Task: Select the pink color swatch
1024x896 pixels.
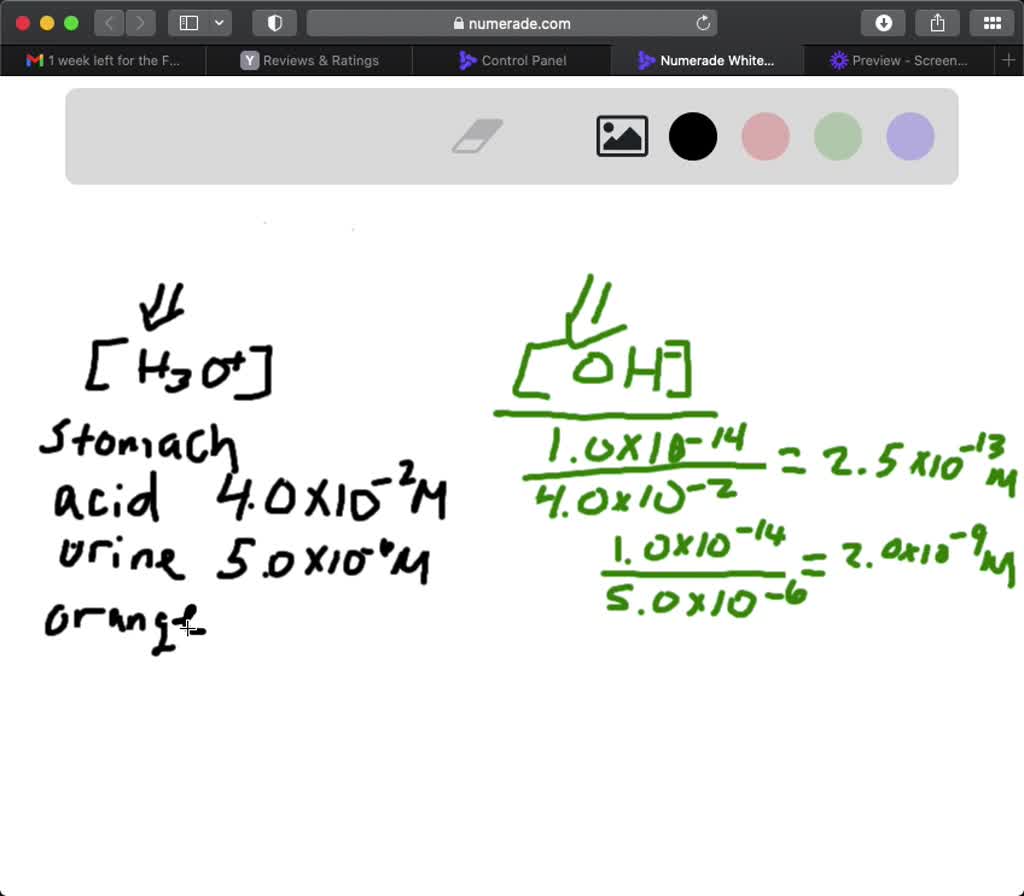Action: click(x=765, y=137)
